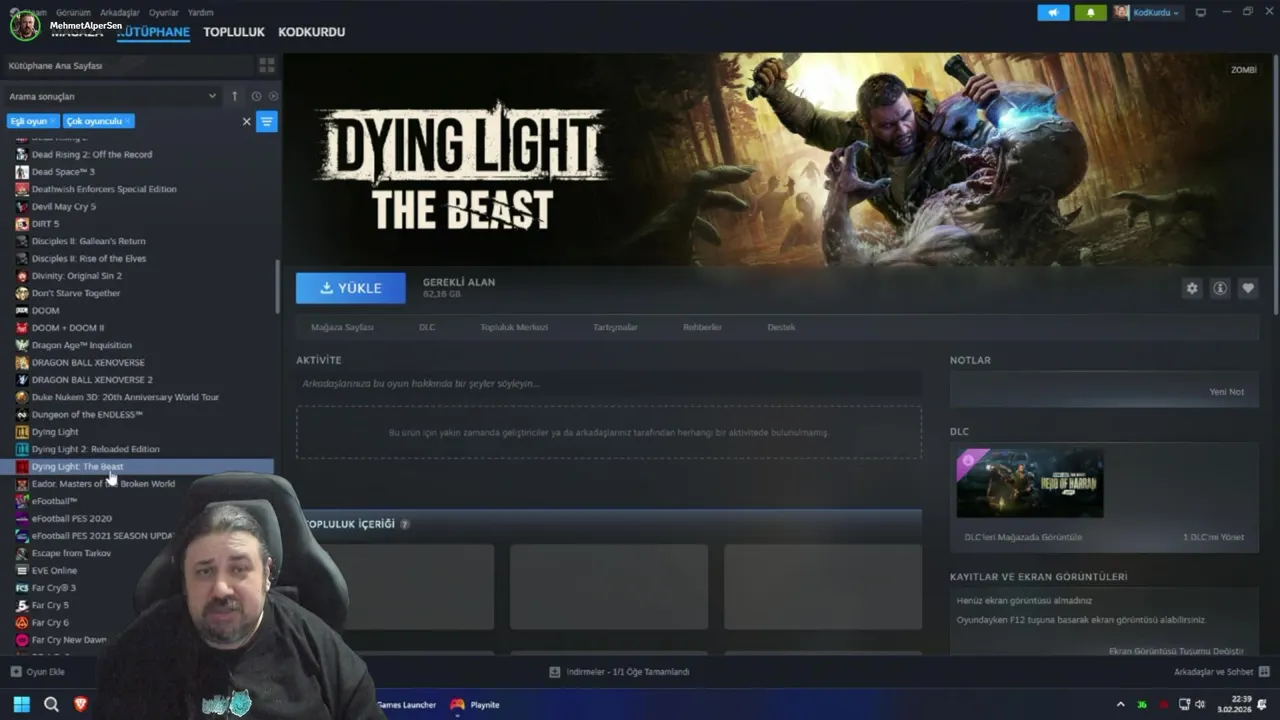Select Eador Masters of the Broken World
This screenshot has height=720, width=1280.
[x=103, y=484]
